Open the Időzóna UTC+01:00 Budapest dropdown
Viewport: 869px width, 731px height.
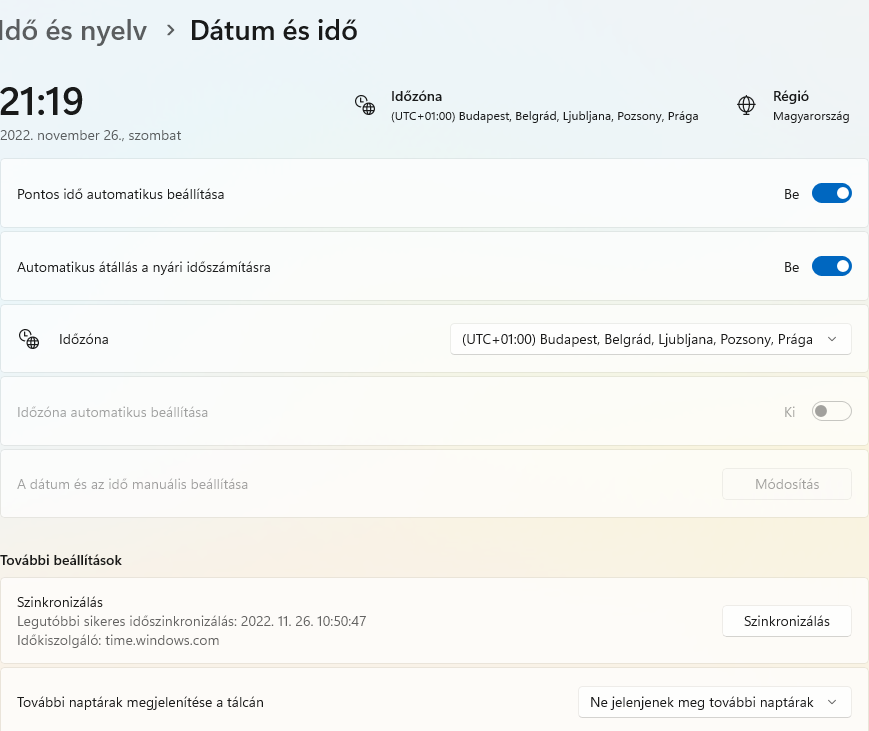651,339
